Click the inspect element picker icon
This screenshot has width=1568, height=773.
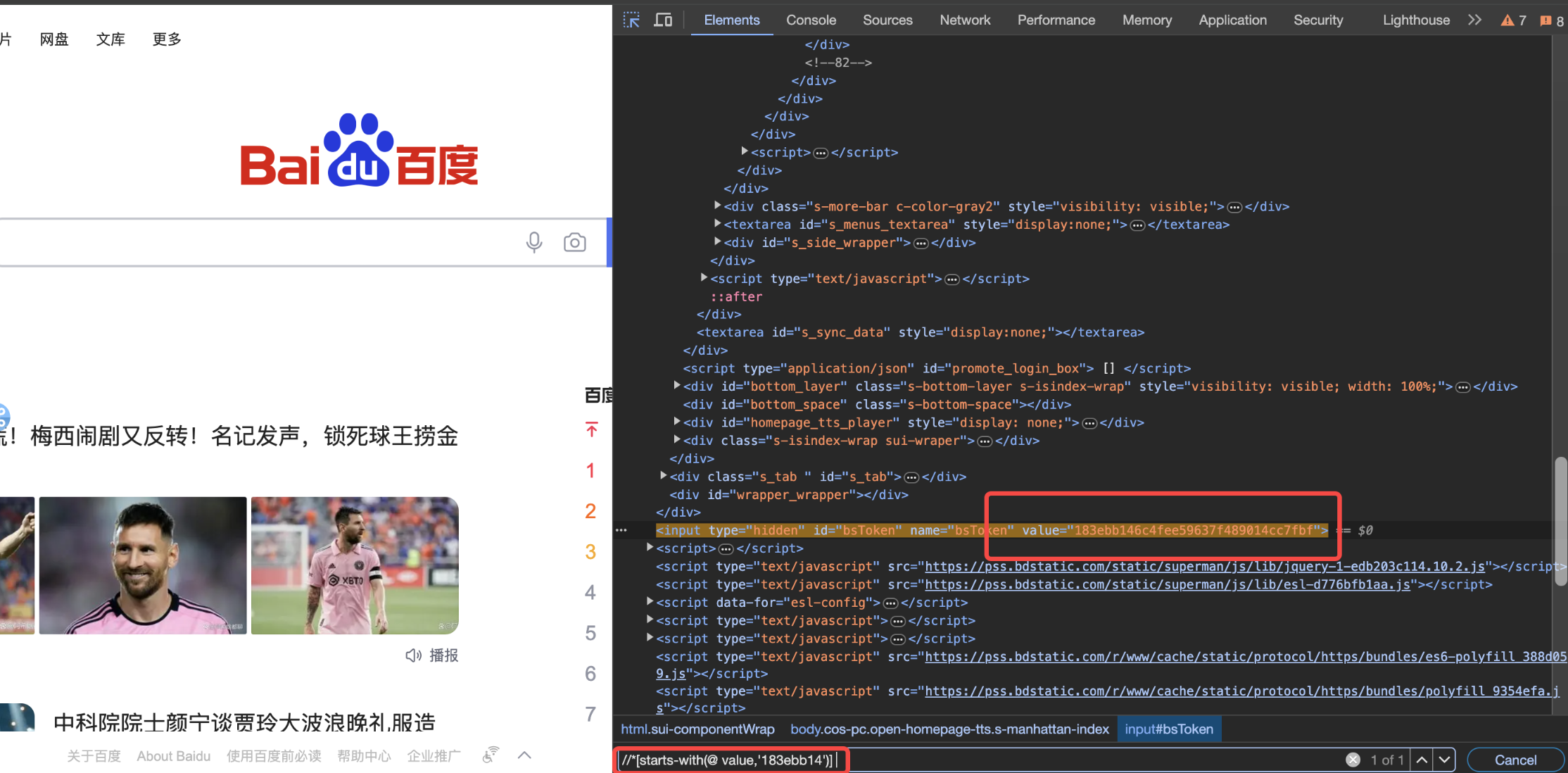tap(631, 20)
